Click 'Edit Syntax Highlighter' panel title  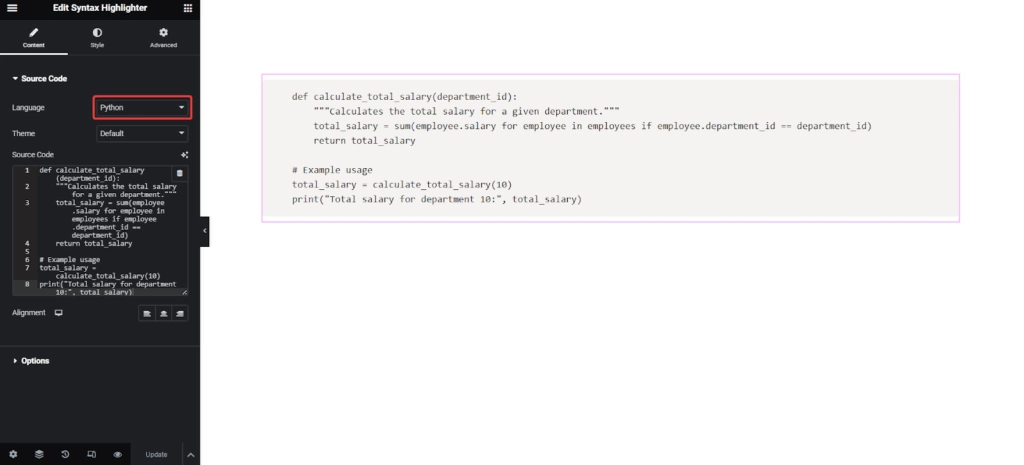click(100, 8)
